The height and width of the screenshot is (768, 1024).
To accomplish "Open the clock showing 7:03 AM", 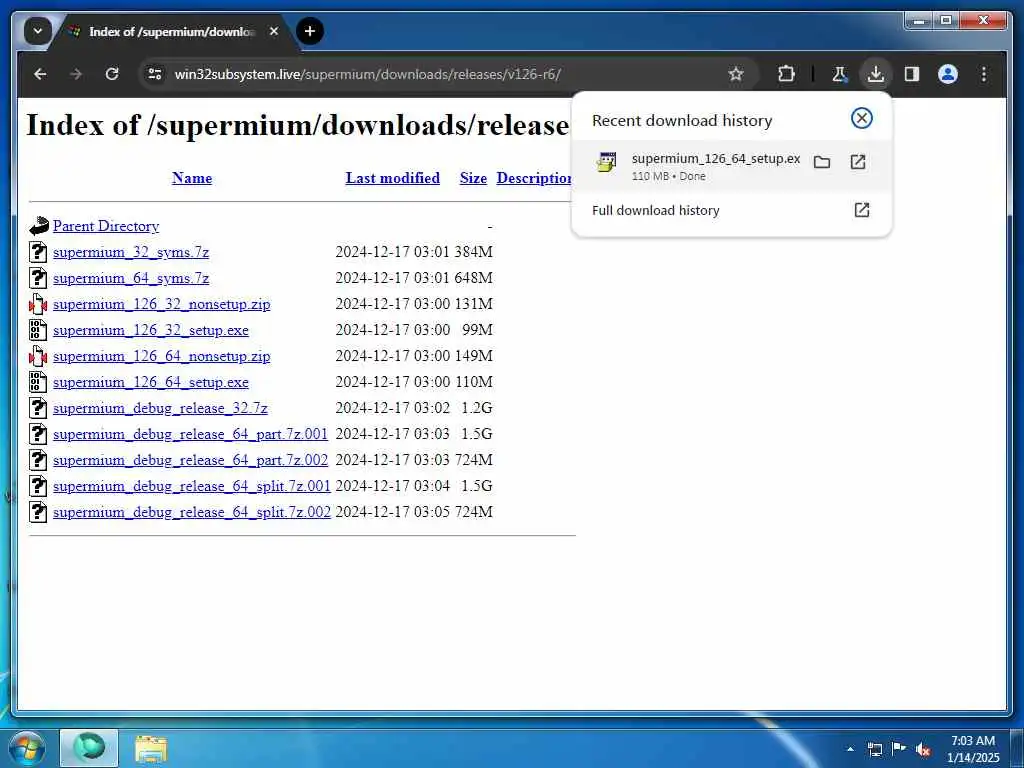I will coord(973,749).
